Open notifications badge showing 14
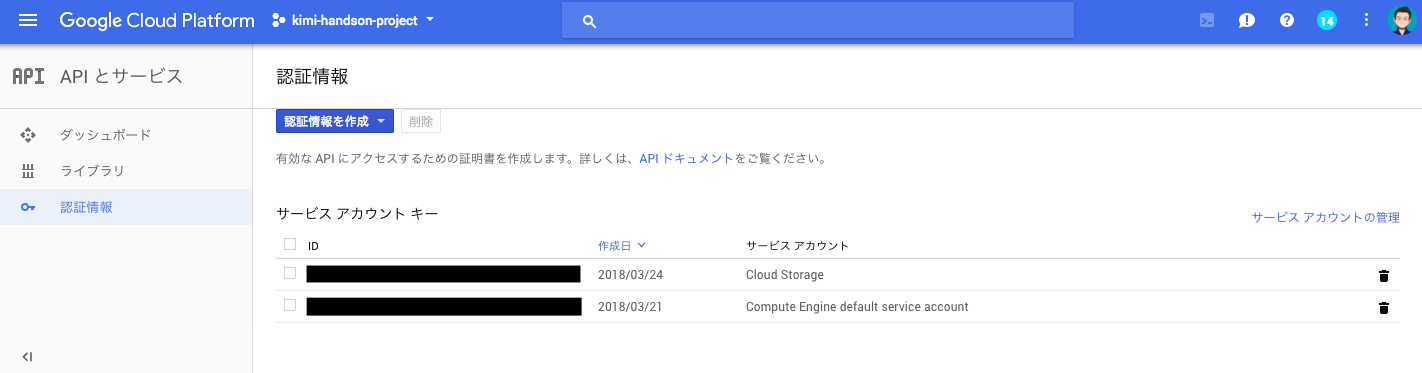This screenshot has height=373, width=1422. point(1327,20)
